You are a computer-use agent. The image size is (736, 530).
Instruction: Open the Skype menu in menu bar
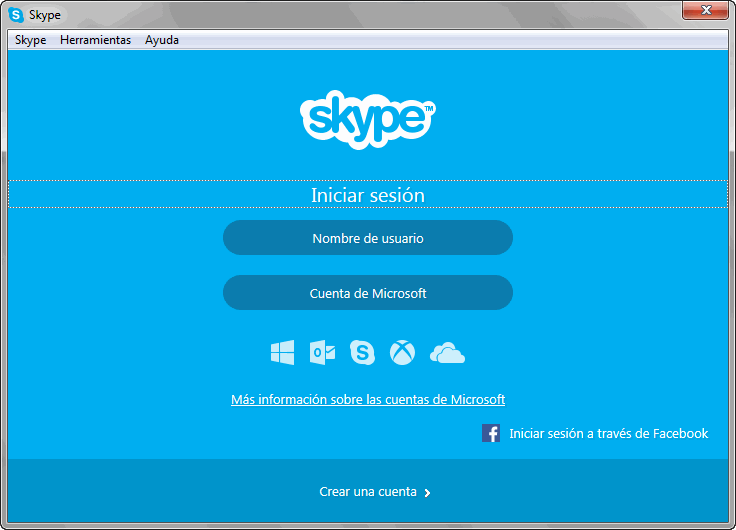(x=31, y=40)
